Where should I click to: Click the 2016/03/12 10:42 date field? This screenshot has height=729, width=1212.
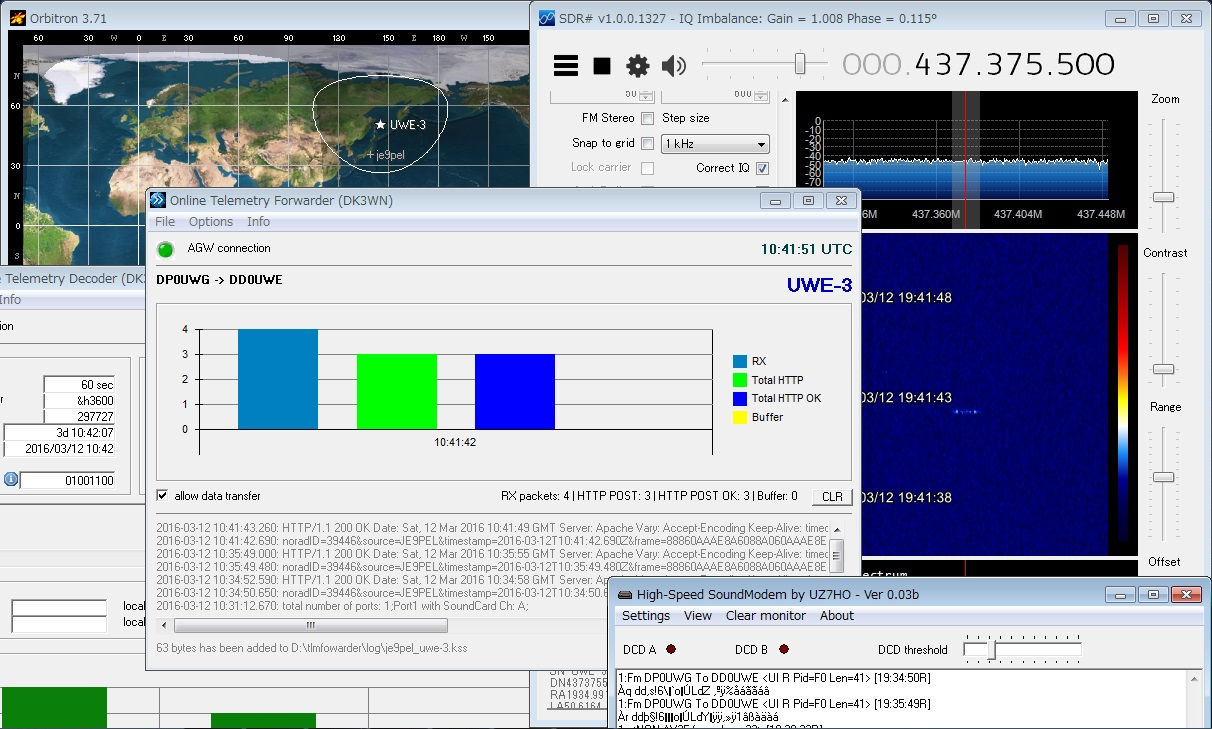point(60,449)
